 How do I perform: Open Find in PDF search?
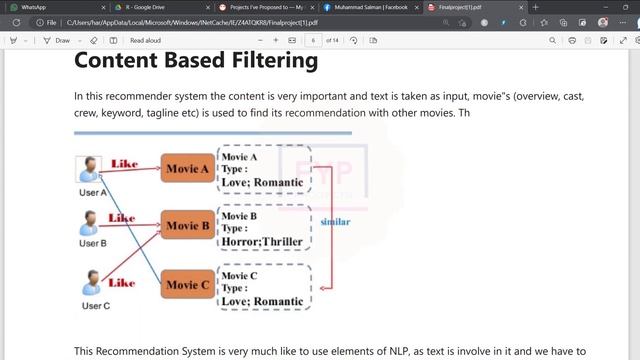pyautogui.click(x=552, y=40)
